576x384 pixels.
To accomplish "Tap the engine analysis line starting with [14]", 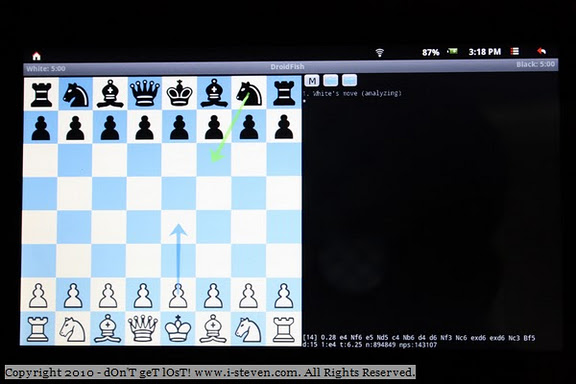I will [419, 337].
